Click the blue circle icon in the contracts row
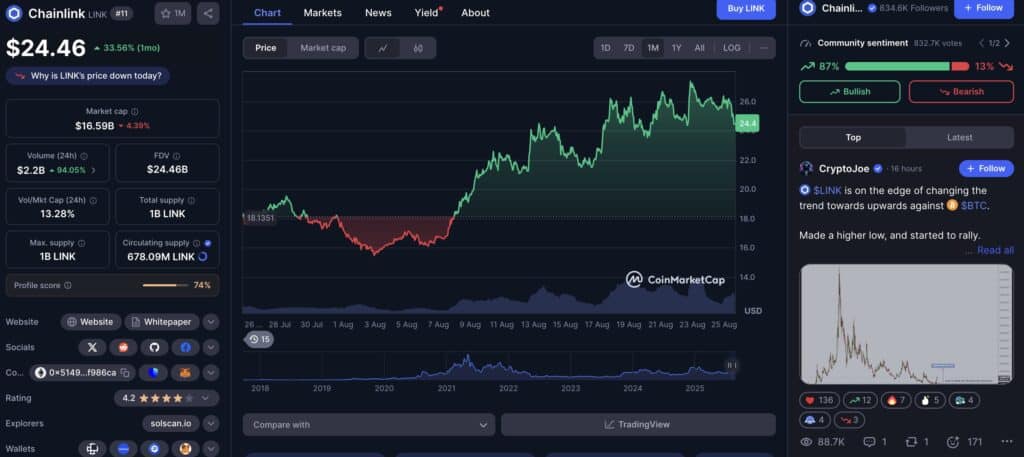Image resolution: width=1024 pixels, height=457 pixels. 154,373
